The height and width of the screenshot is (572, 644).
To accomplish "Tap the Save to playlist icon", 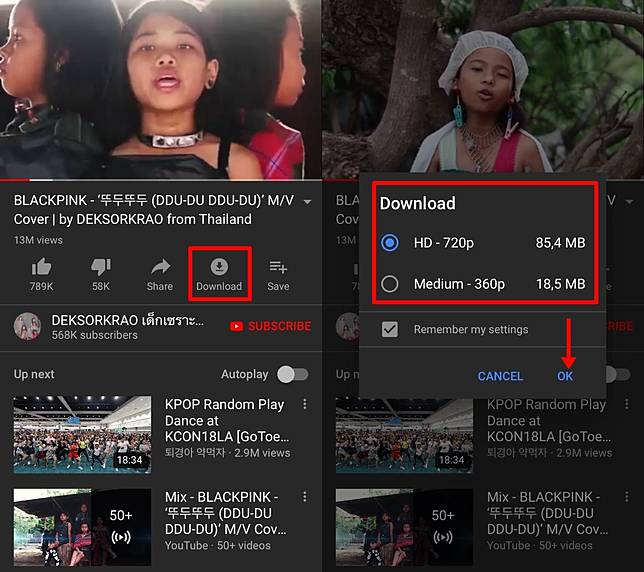I will click(278, 267).
